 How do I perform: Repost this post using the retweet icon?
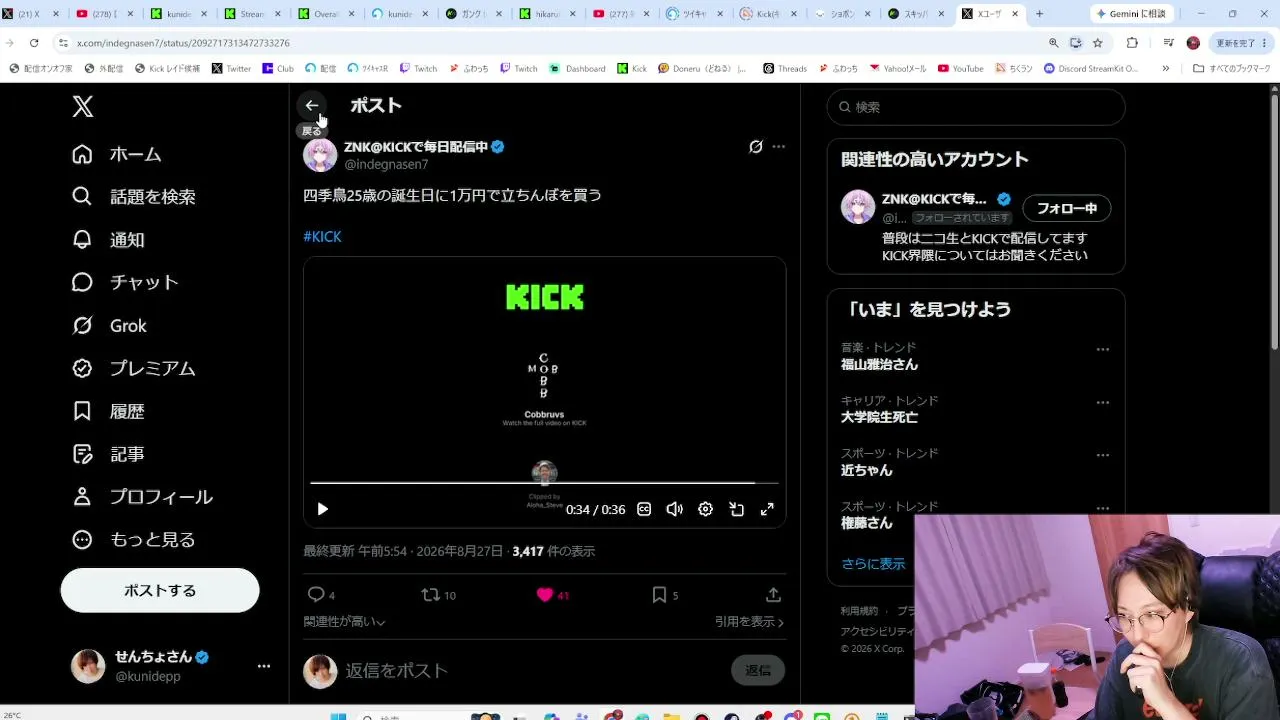point(431,595)
